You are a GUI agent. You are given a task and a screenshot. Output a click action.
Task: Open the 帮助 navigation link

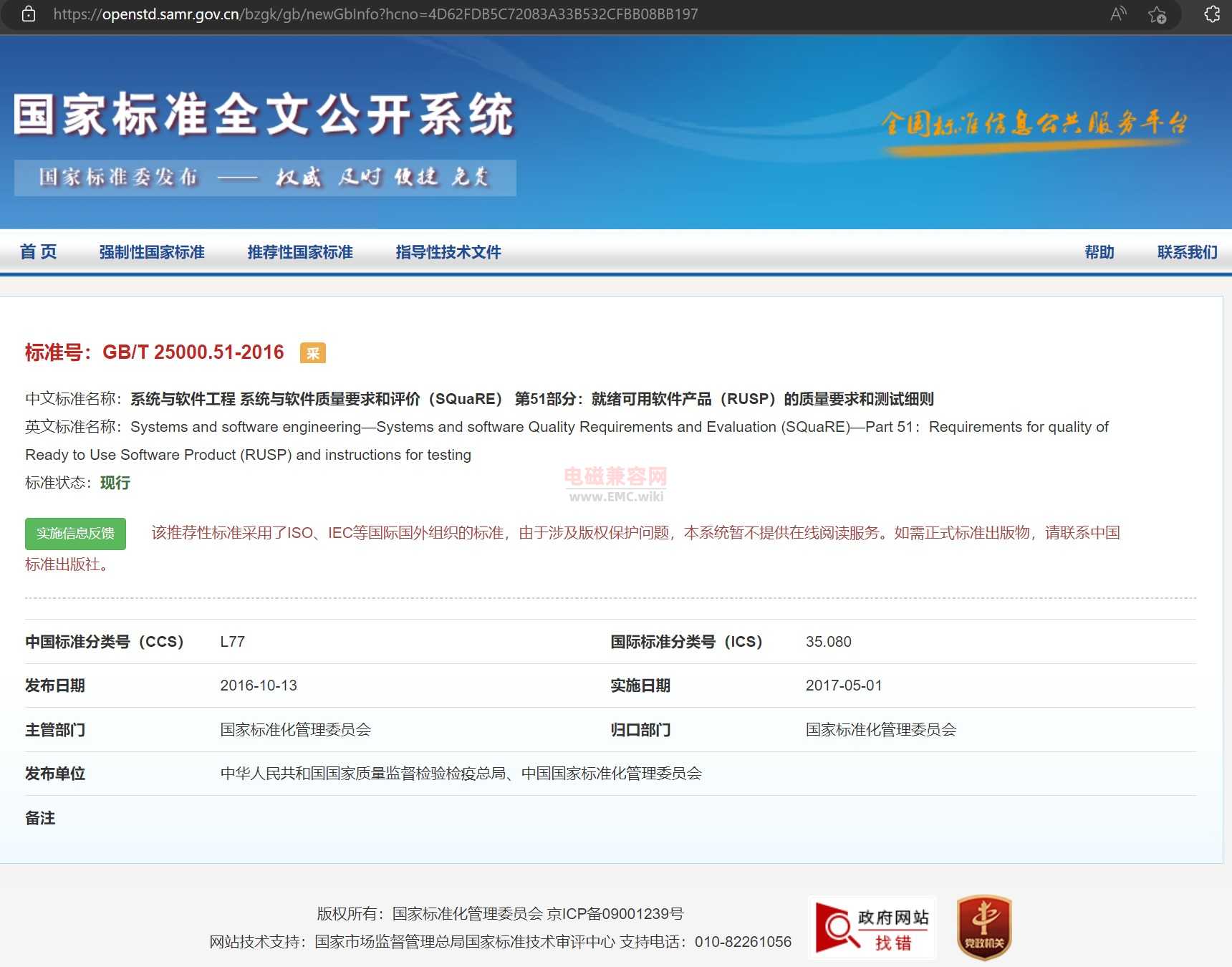click(1099, 252)
